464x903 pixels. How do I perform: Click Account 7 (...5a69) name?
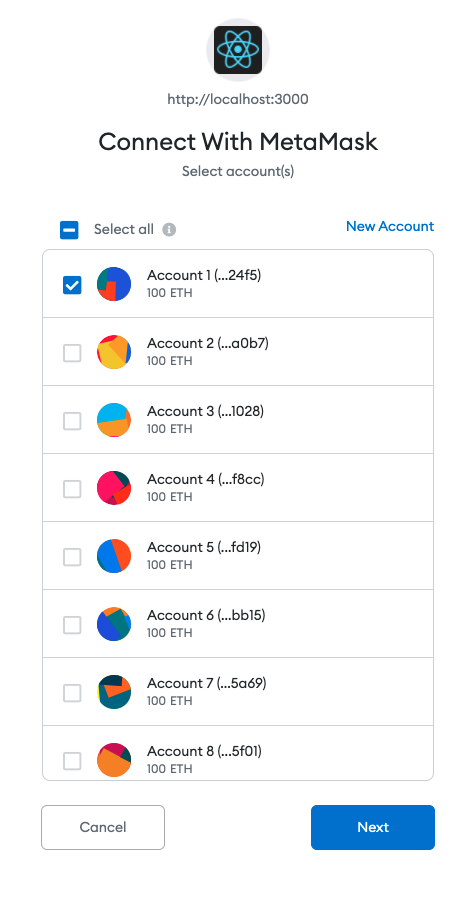tap(207, 683)
